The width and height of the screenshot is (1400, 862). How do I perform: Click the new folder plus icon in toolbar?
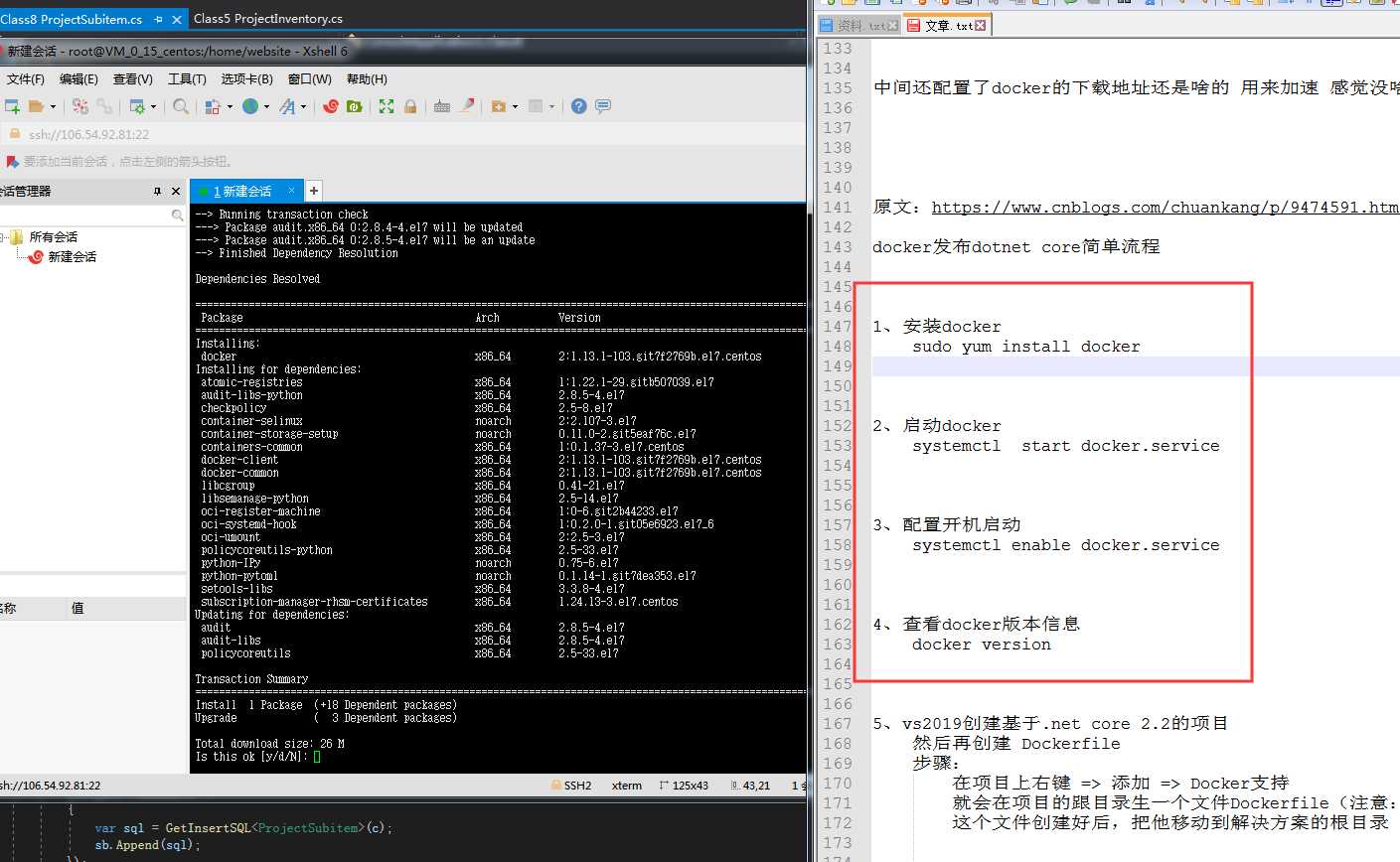pos(499,106)
